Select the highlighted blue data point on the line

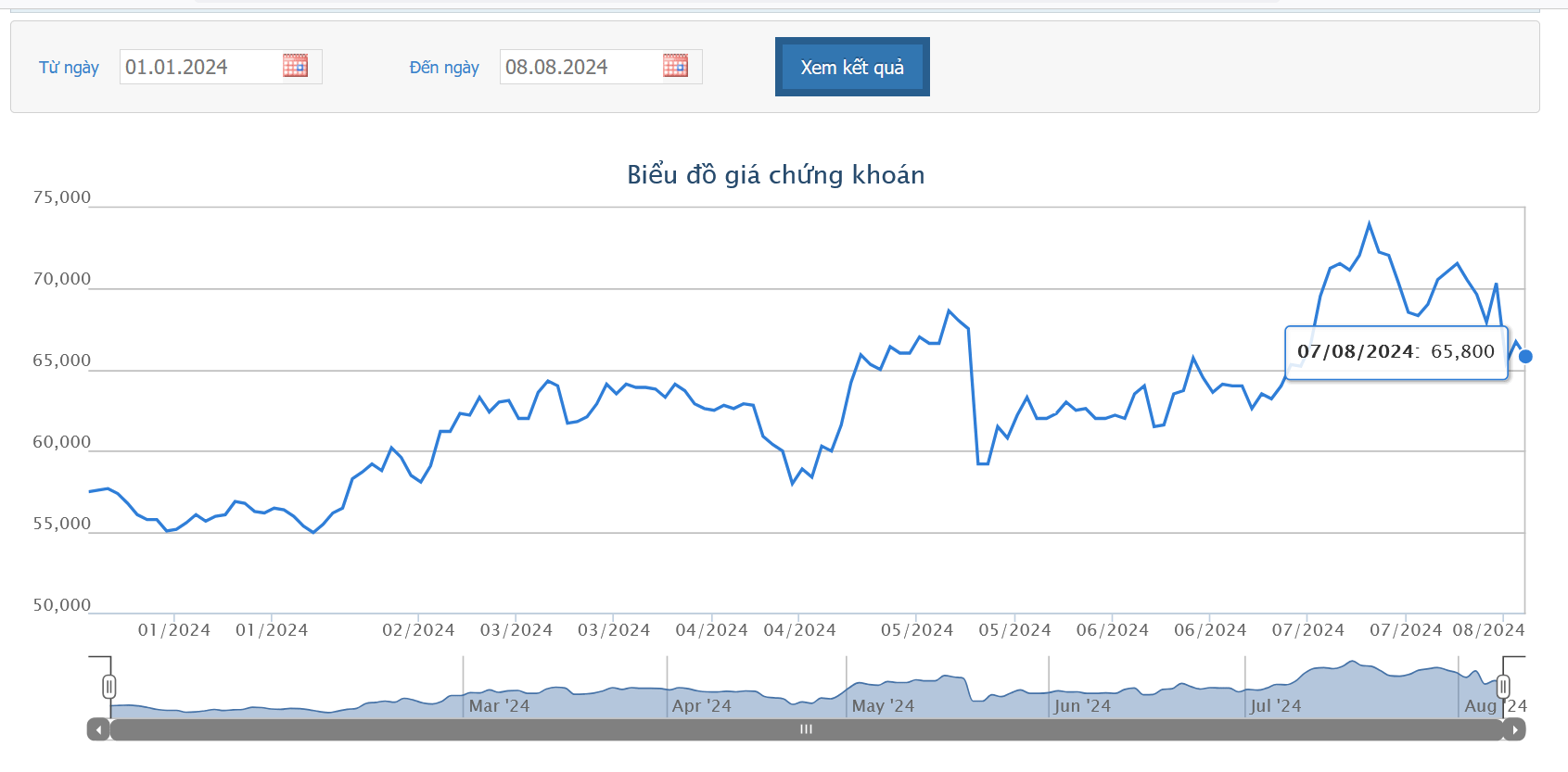click(x=1525, y=356)
